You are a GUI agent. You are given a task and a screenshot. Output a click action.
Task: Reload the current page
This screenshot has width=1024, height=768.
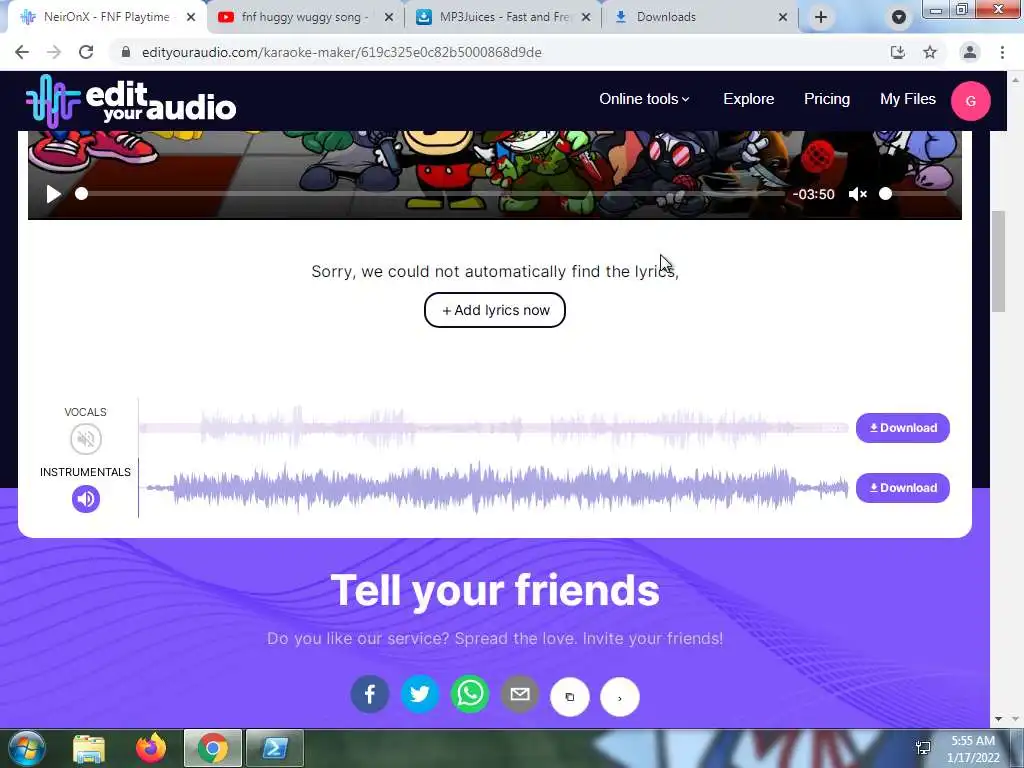(x=86, y=52)
